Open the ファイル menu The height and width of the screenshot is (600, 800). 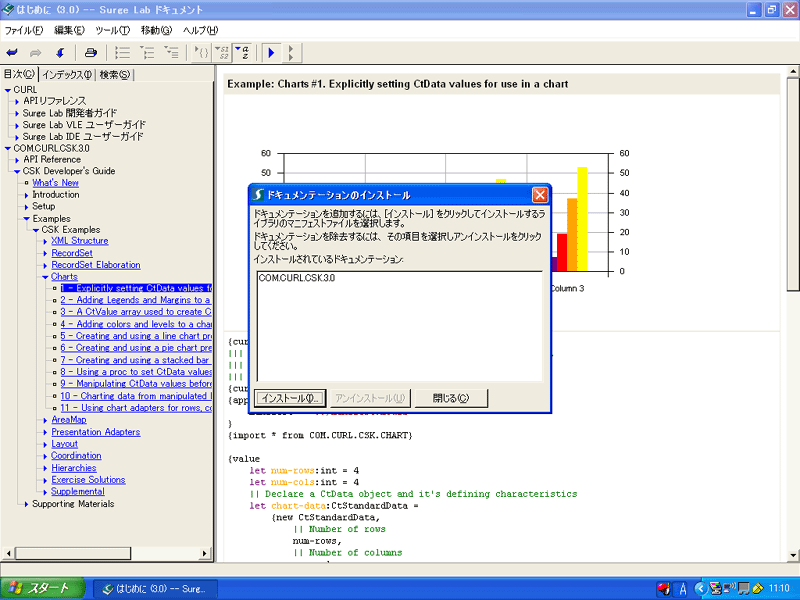click(23, 31)
